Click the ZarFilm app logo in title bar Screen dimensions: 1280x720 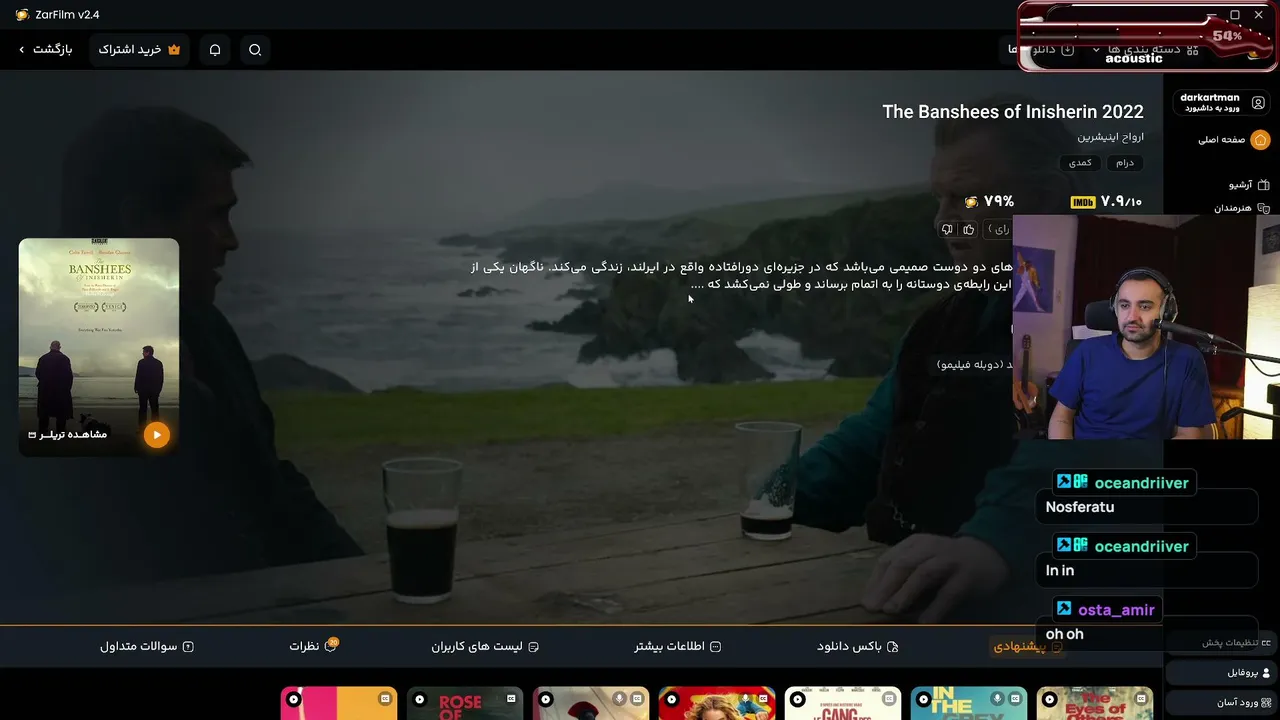tap(22, 15)
